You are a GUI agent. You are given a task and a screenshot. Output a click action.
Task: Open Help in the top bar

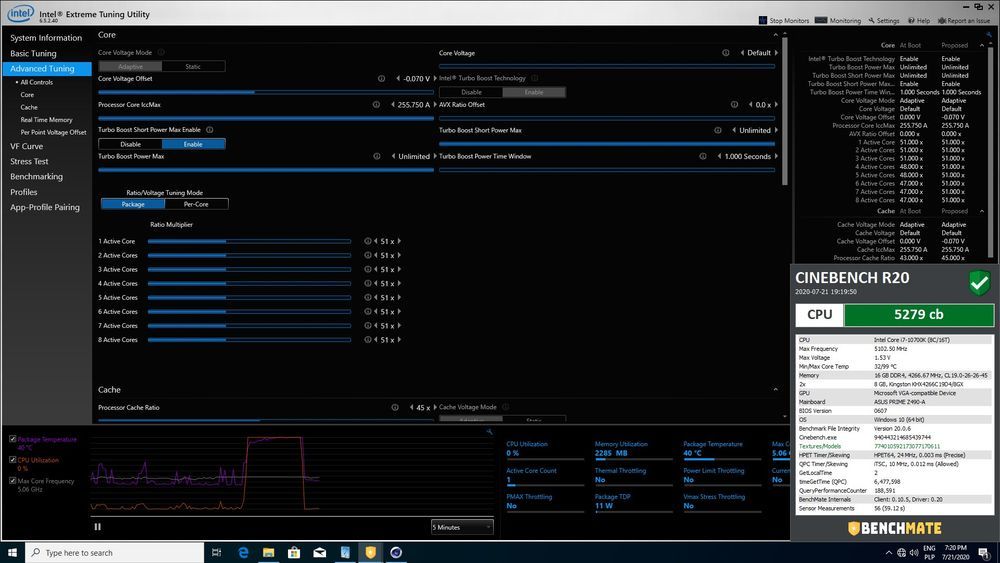(x=919, y=20)
